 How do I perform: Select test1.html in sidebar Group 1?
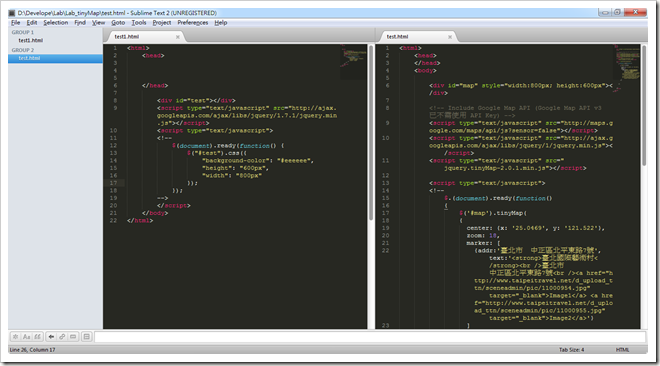31,40
